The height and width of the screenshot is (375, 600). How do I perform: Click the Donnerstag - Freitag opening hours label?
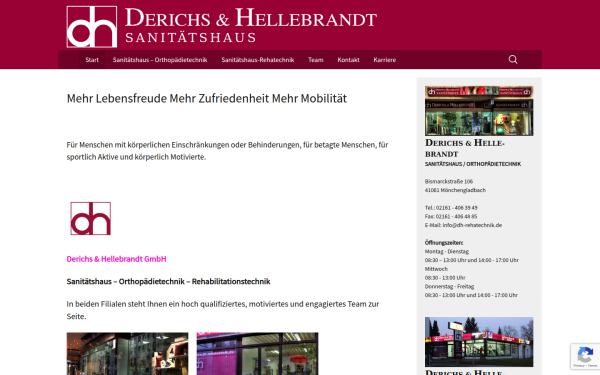coord(449,287)
